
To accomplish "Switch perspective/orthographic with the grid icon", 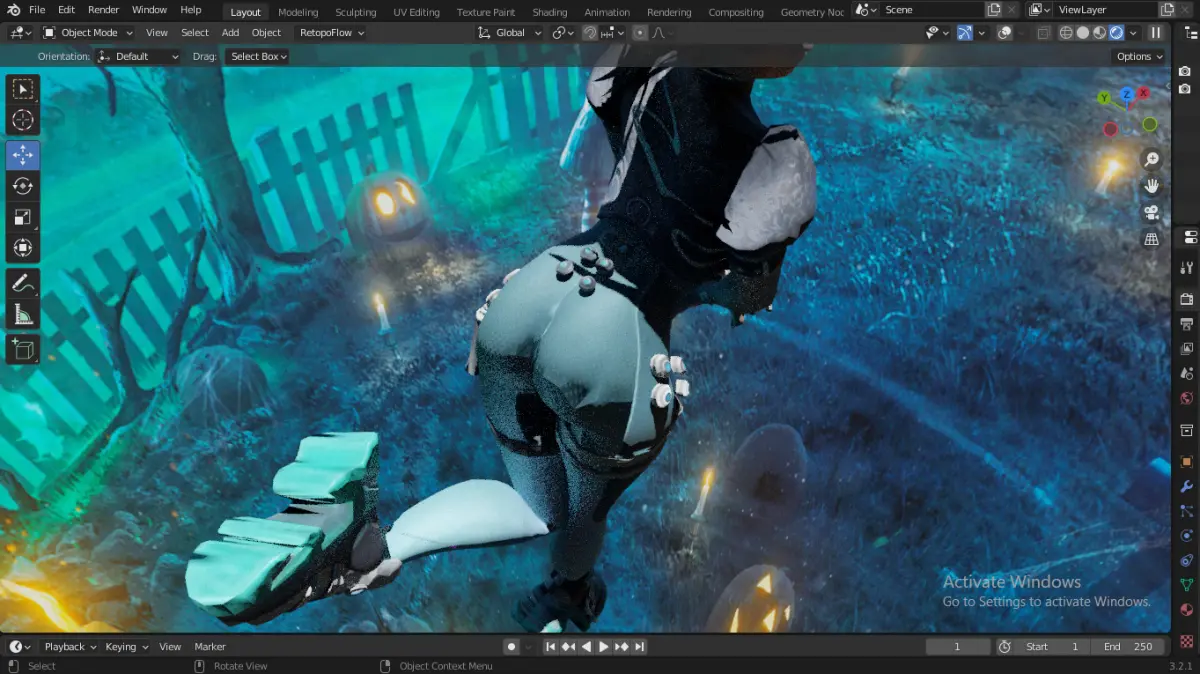I will click(x=1151, y=239).
